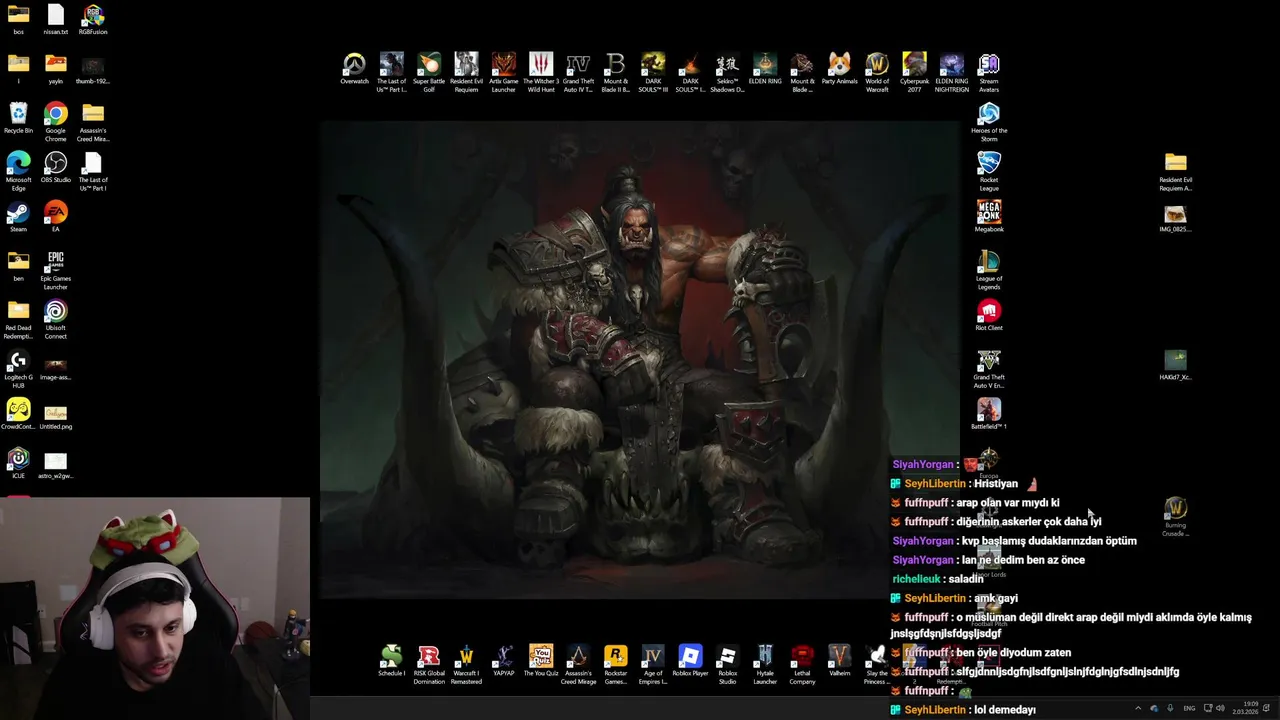Launch the Epic Games Launcher icon

(56, 270)
